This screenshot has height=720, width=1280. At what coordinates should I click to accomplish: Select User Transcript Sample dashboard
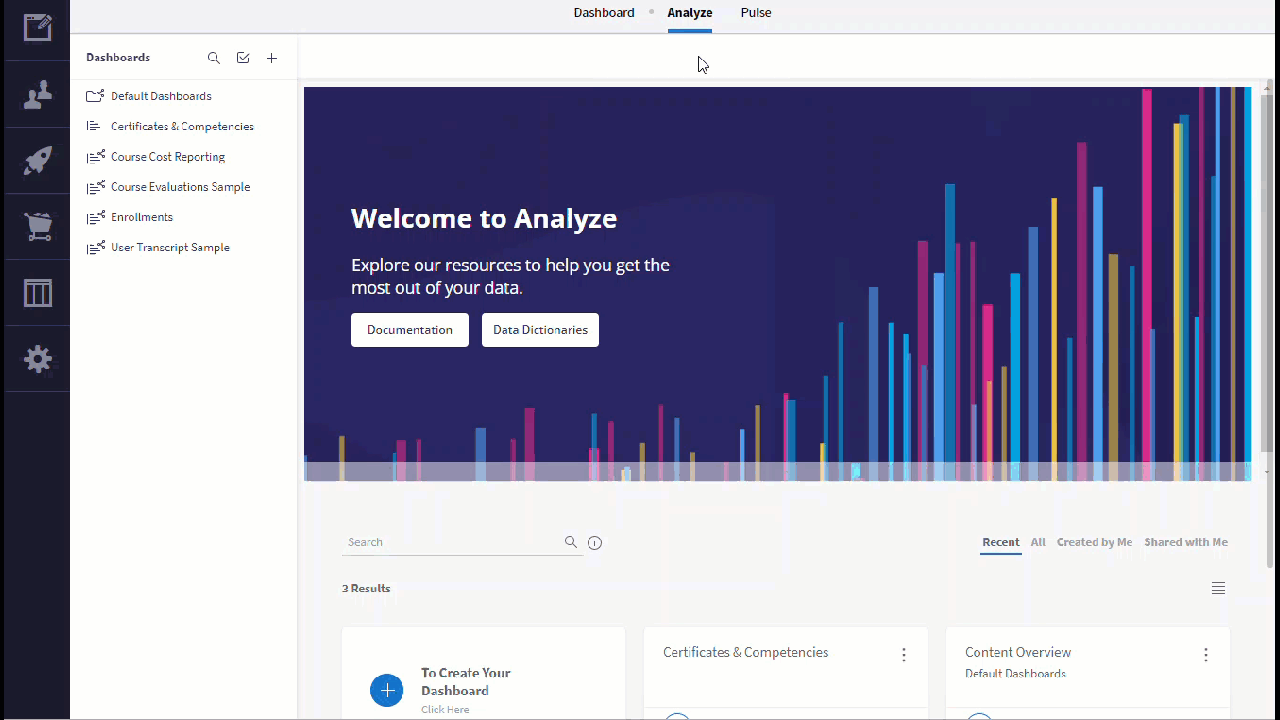pyautogui.click(x=170, y=247)
